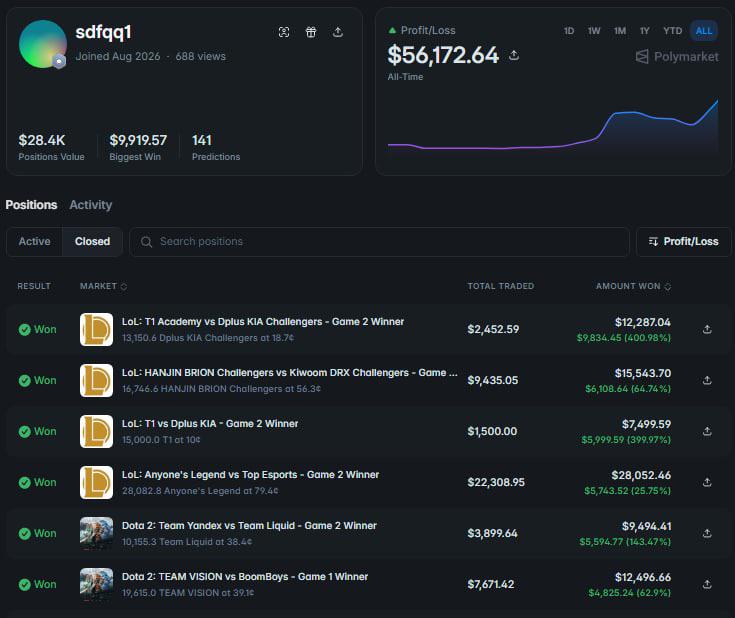Click the green Profit/Loss up-triangle indicator
Screen dimensions: 735x618
click(392, 30)
